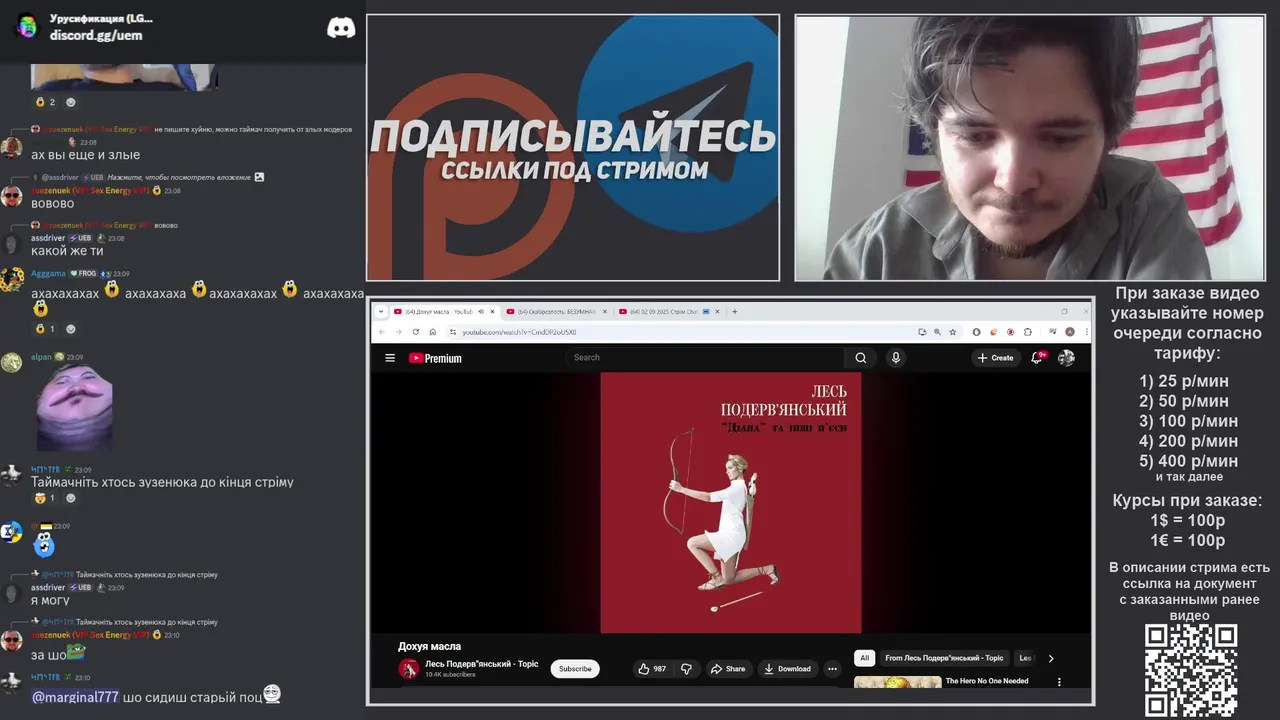Click the YouTube Premium logo

[x=435, y=358]
